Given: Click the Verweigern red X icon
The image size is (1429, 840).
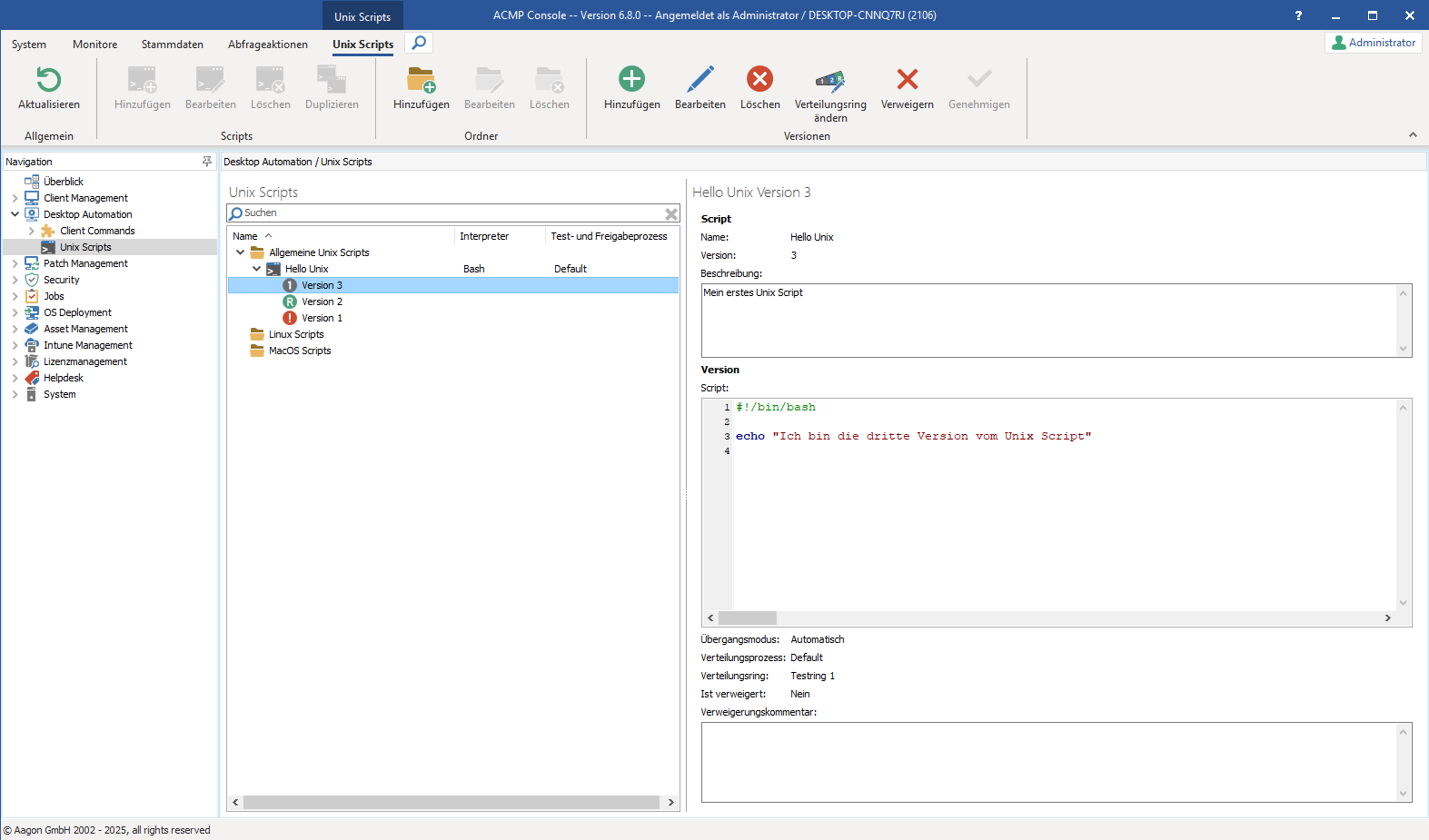Looking at the screenshot, I should (907, 80).
